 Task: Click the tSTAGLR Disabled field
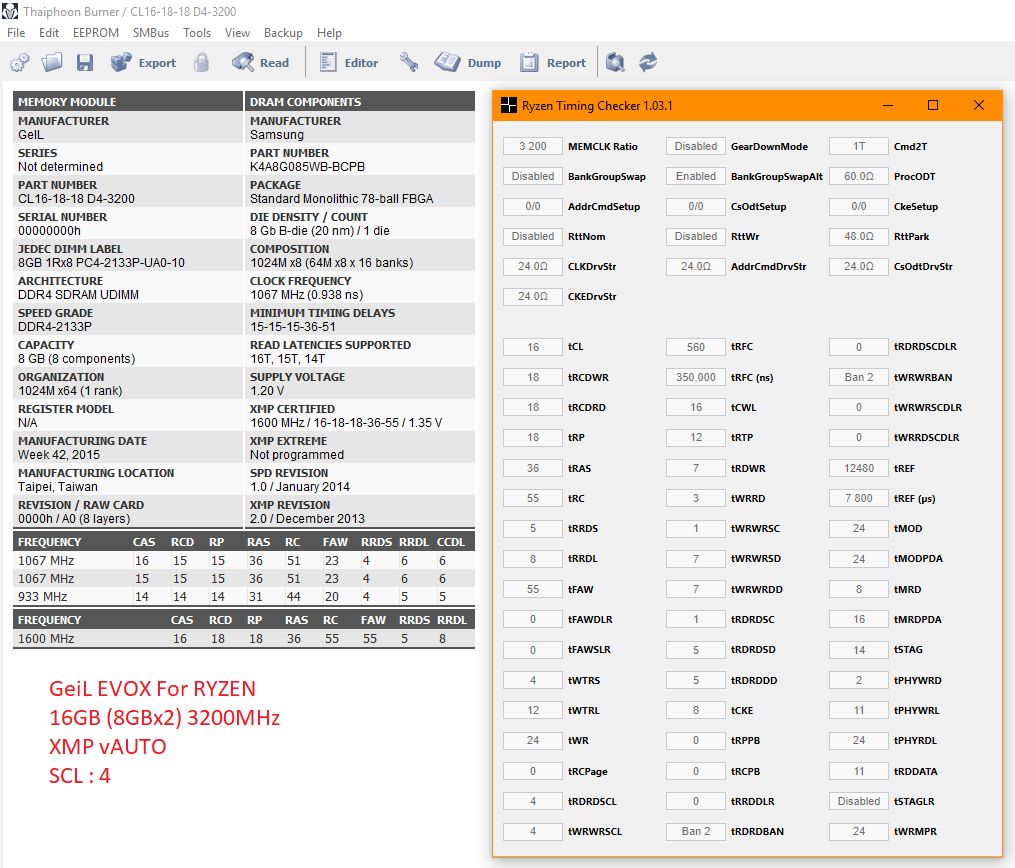[859, 801]
